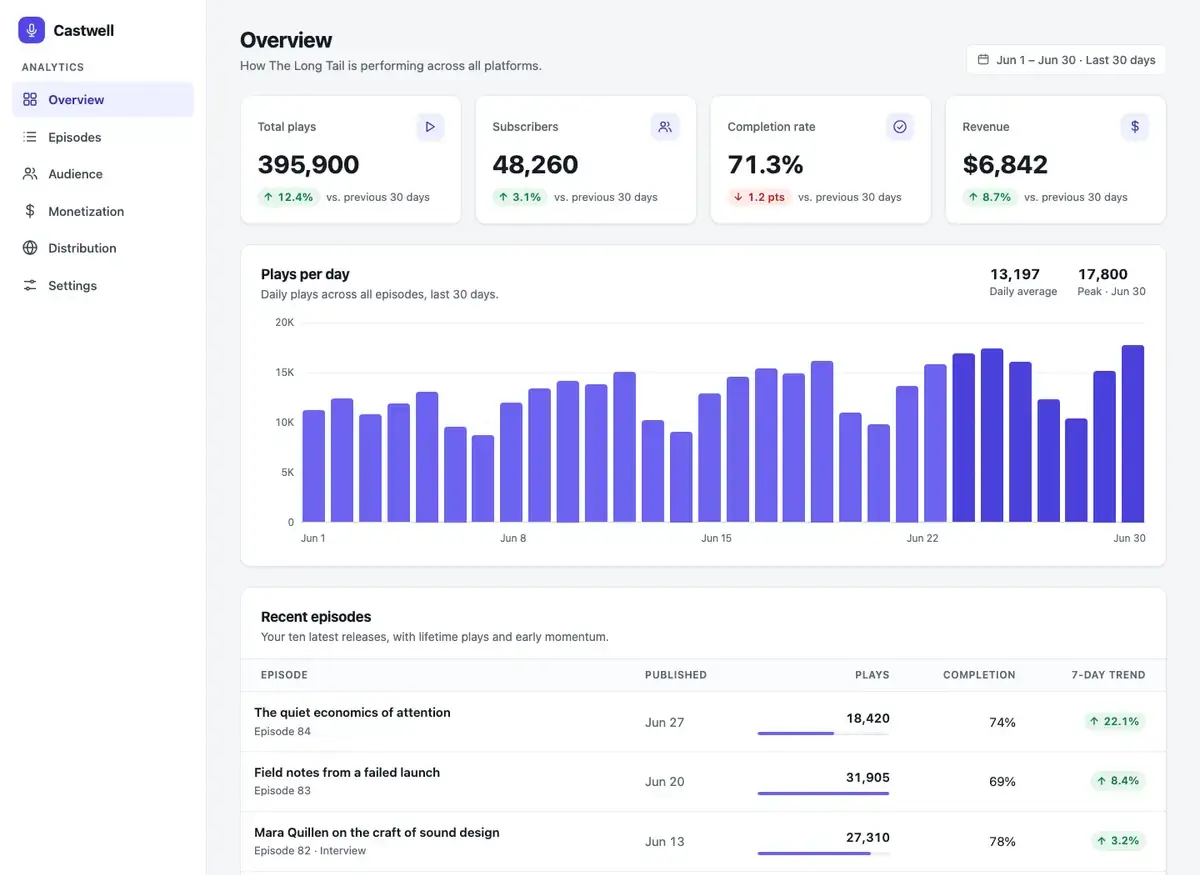Click the Distribution globe icon in sidebar
The height and width of the screenshot is (875, 1200).
pyautogui.click(x=30, y=248)
